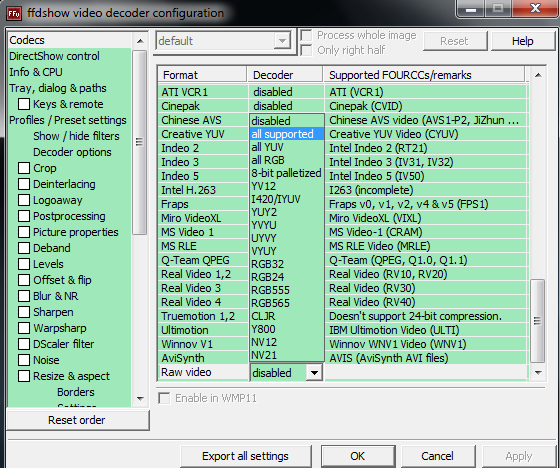Pick 'all RGB' in the decoder list

click(287, 160)
